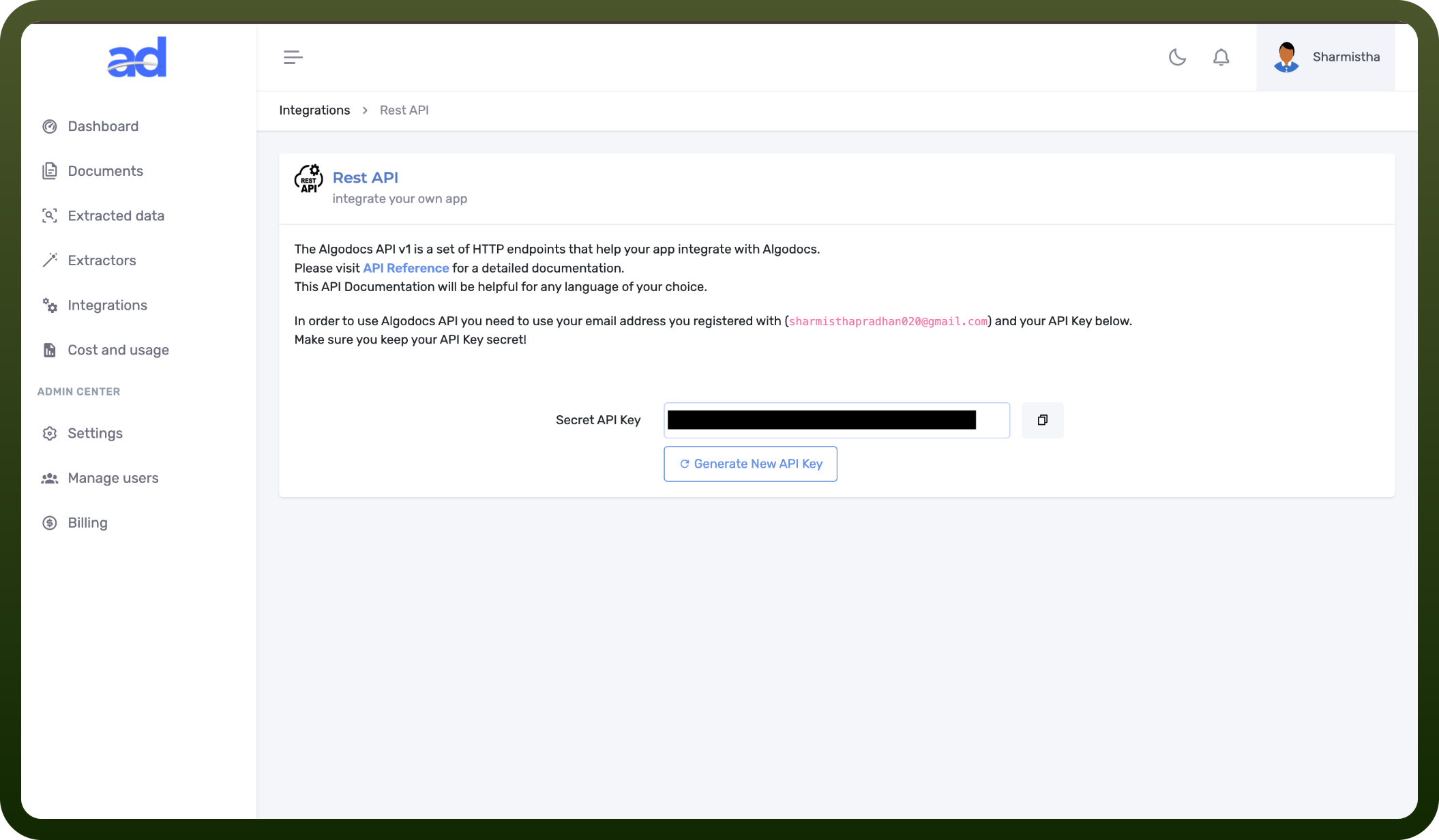Click the Rest API heading link
Screen dimensions: 1439x840
[365, 178]
